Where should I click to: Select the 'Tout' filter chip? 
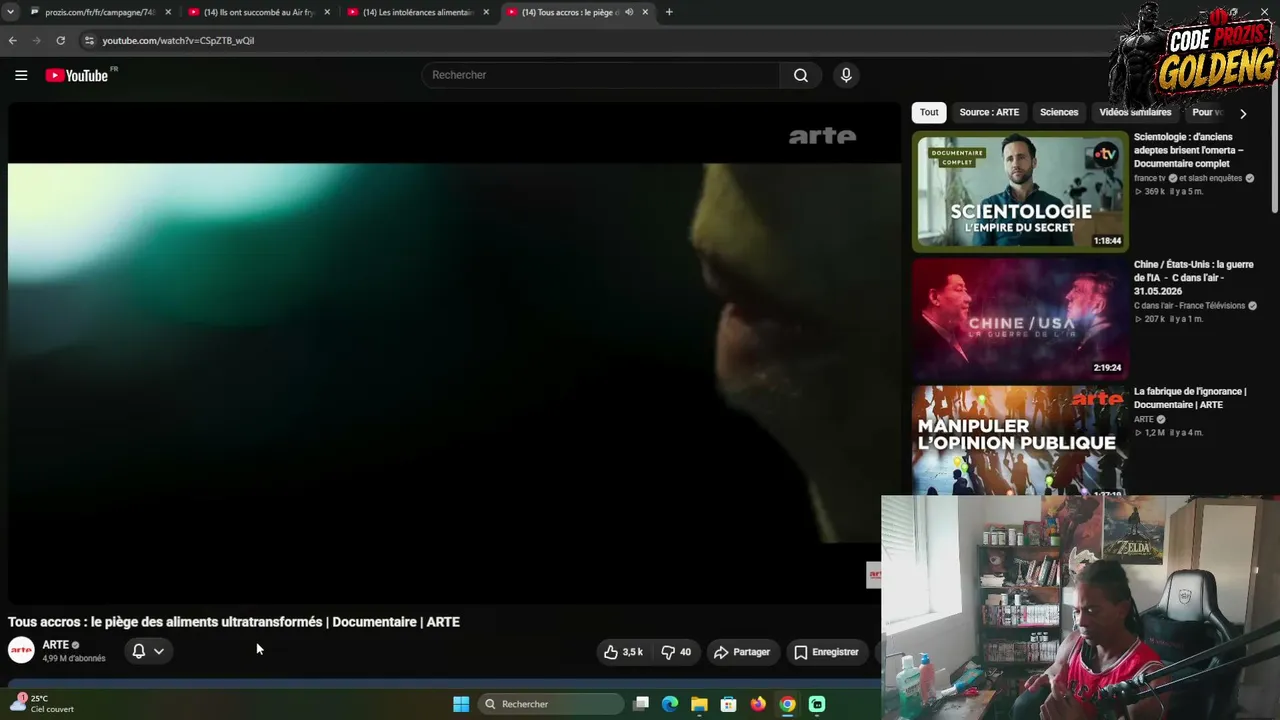[929, 113]
